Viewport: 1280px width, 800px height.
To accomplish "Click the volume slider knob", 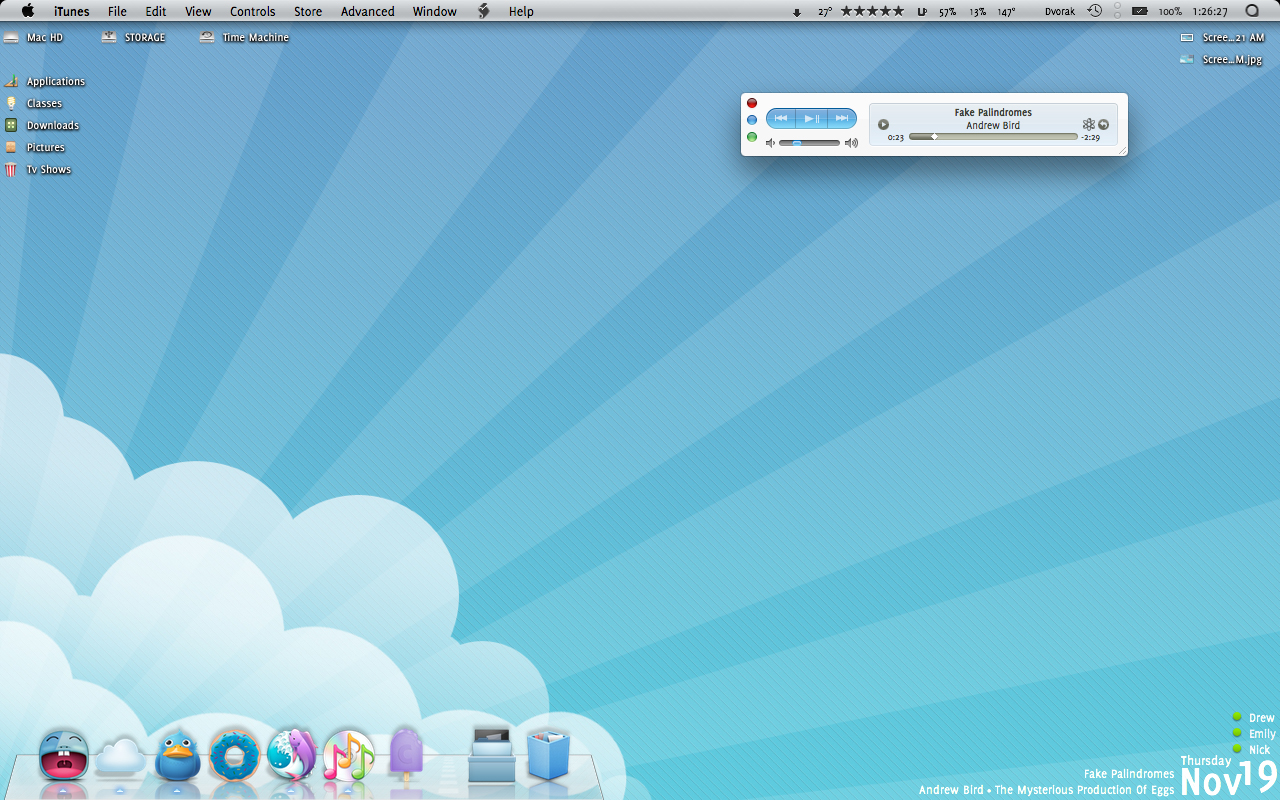I will [796, 143].
